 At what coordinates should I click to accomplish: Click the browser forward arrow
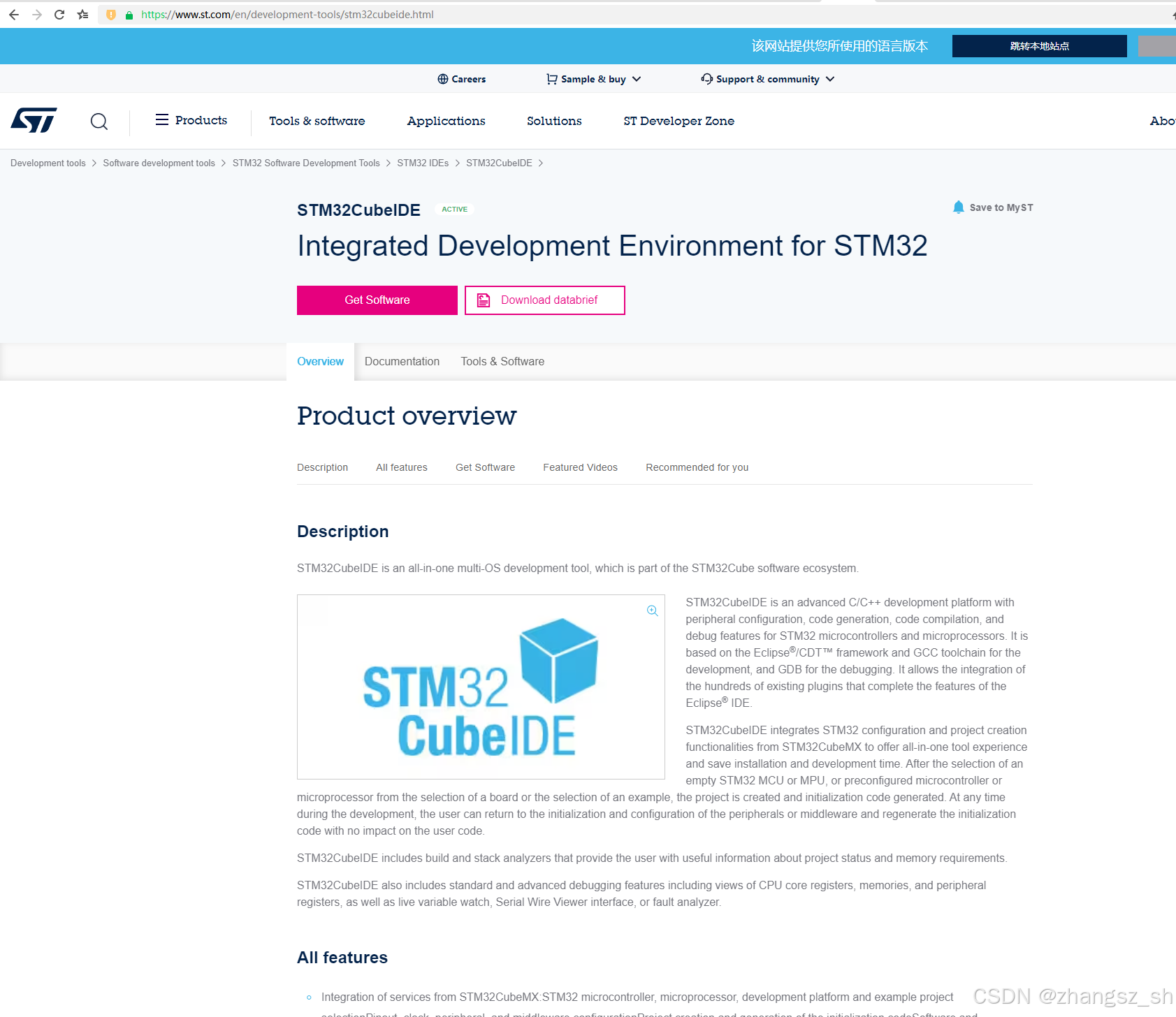pos(37,15)
